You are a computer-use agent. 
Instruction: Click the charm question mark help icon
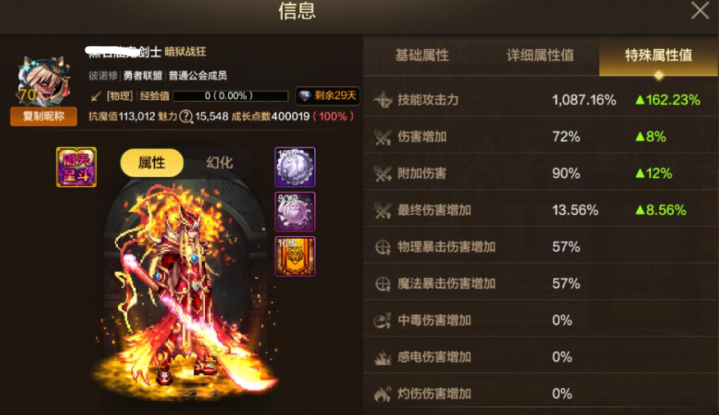coord(186,116)
